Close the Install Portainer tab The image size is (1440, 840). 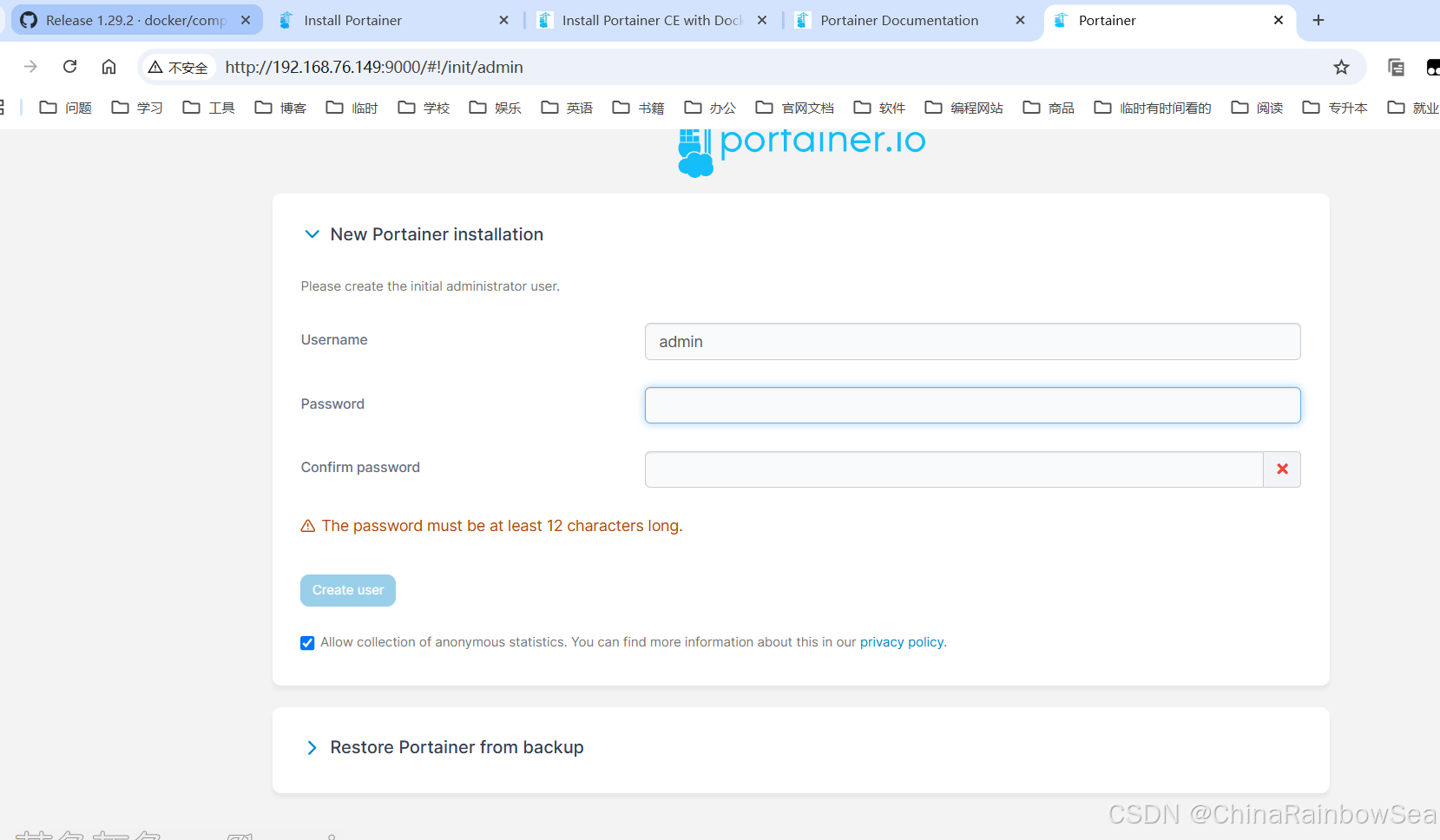click(x=503, y=20)
